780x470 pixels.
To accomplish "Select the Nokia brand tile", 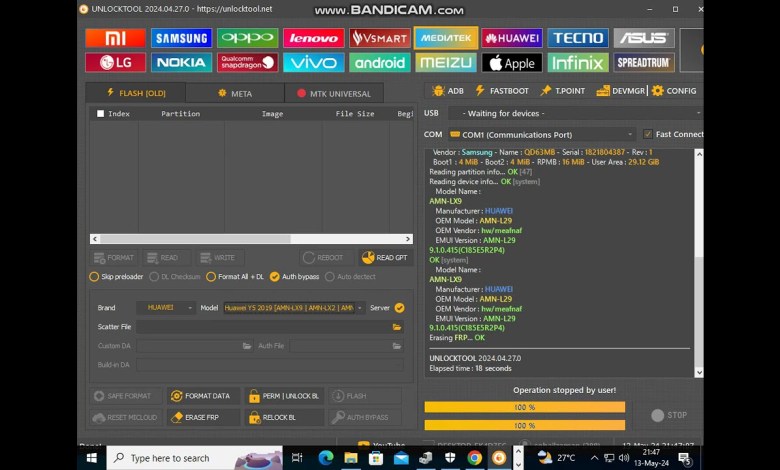I will pos(181,63).
